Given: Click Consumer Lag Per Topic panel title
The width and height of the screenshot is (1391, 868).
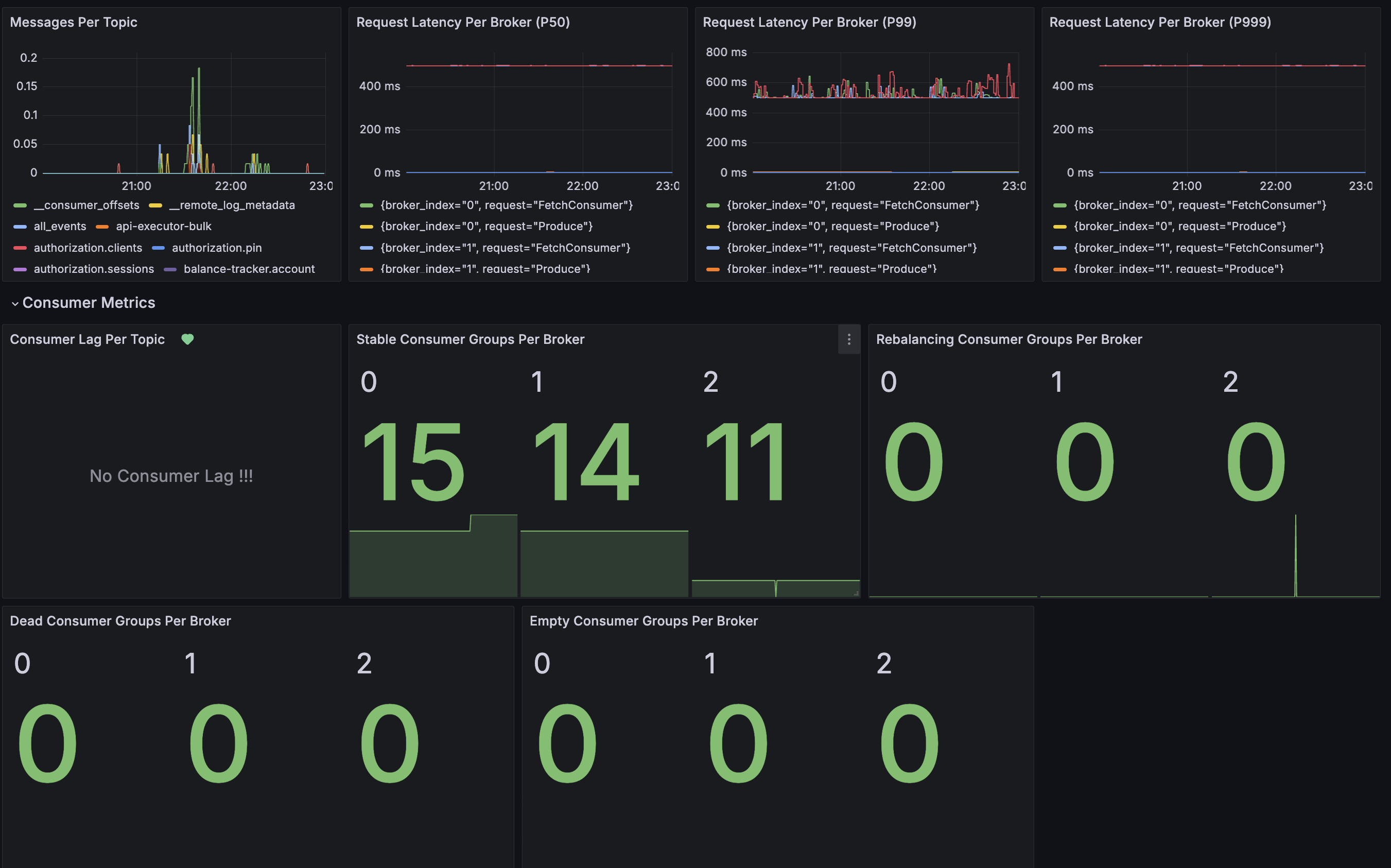Looking at the screenshot, I should 88,339.
